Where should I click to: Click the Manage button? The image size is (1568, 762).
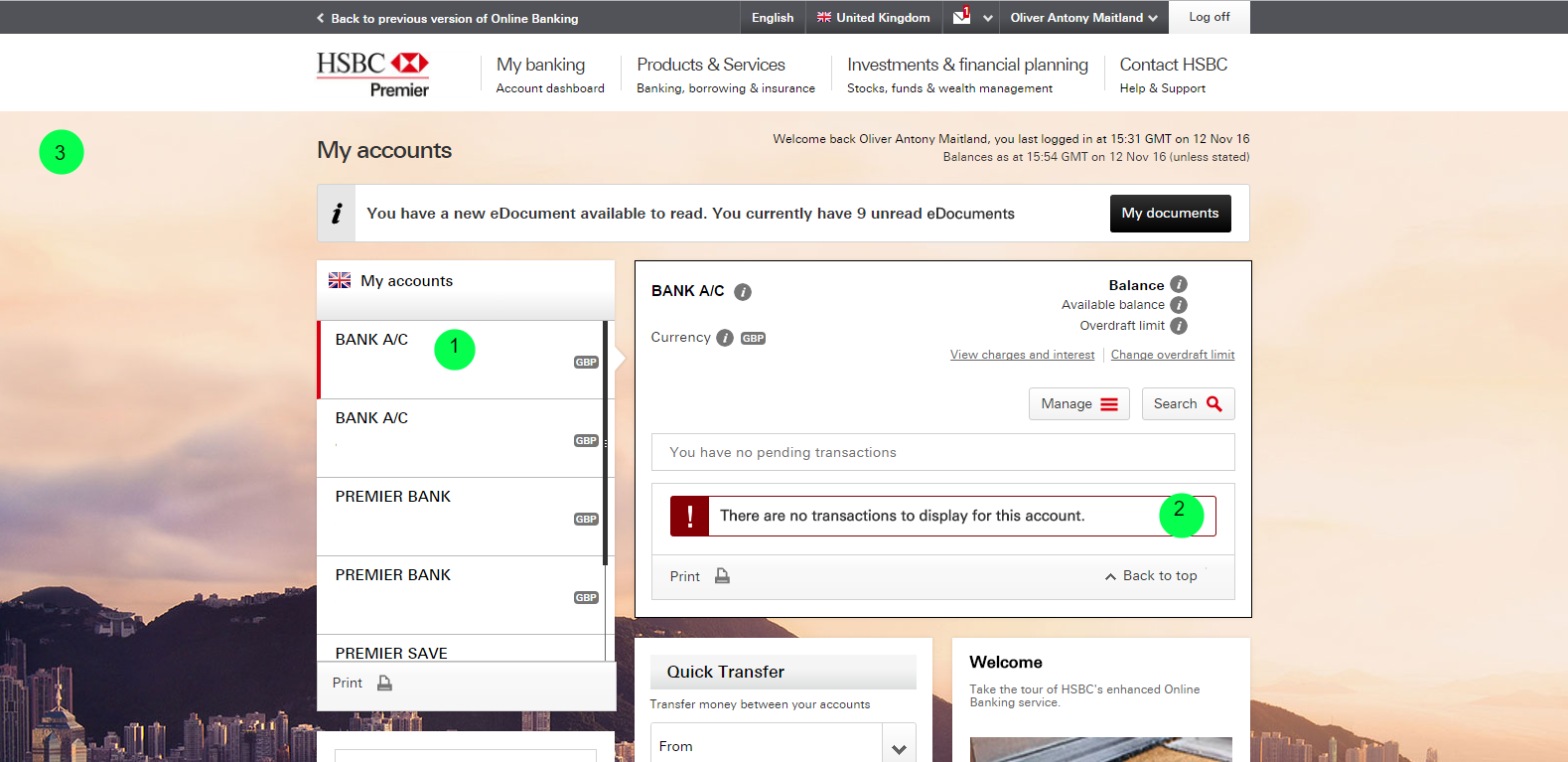coord(1079,403)
